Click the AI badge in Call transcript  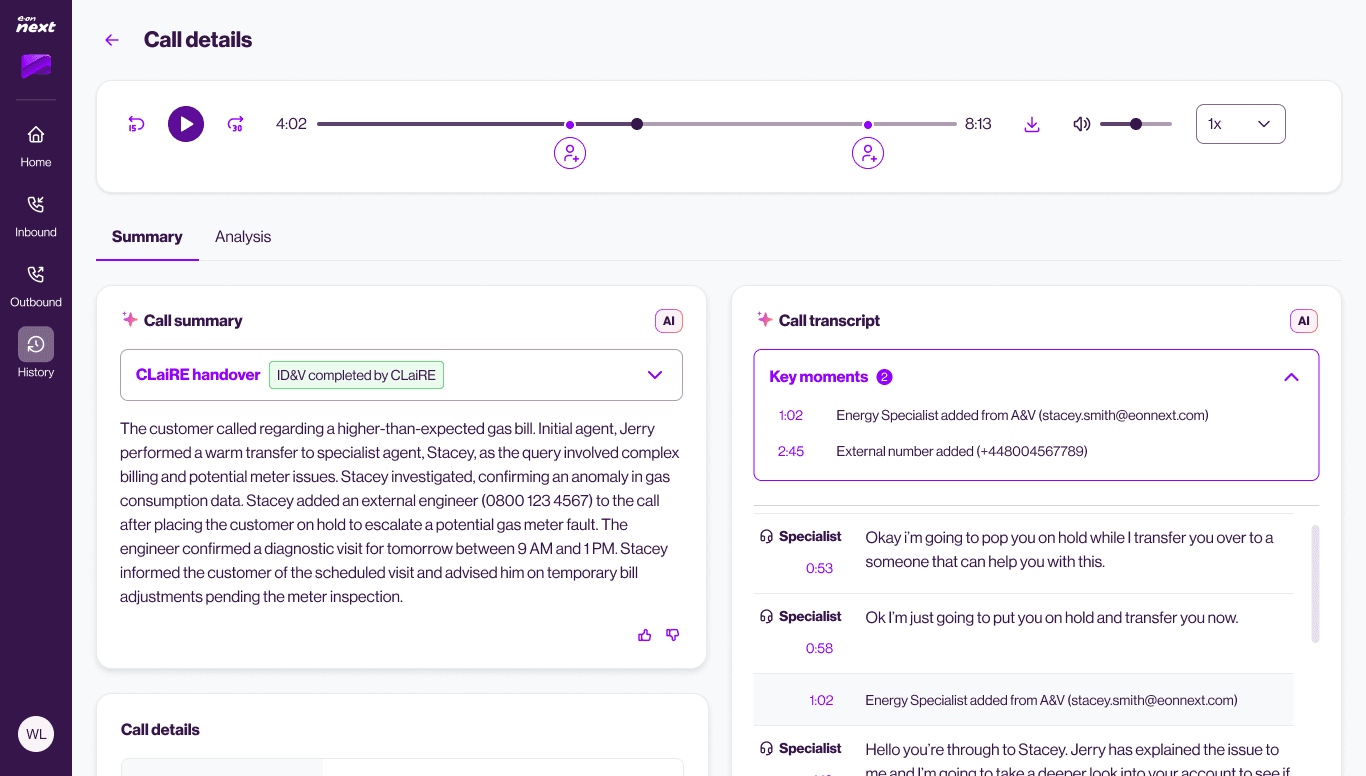(x=1304, y=321)
